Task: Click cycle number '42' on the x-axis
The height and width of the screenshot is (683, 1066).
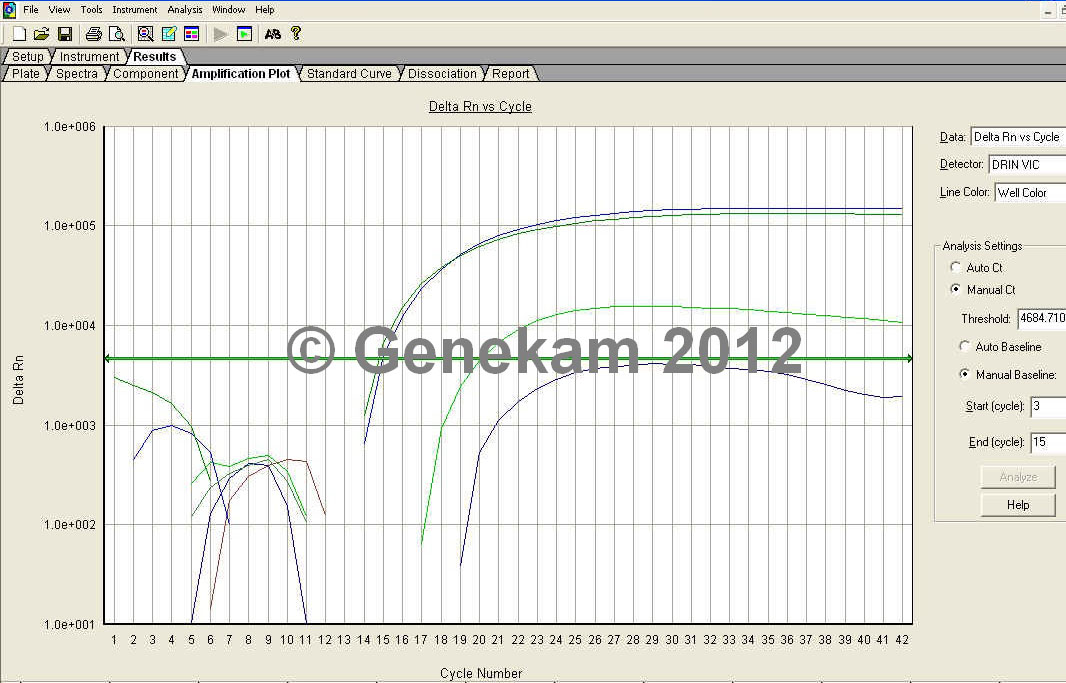Action: click(x=901, y=640)
